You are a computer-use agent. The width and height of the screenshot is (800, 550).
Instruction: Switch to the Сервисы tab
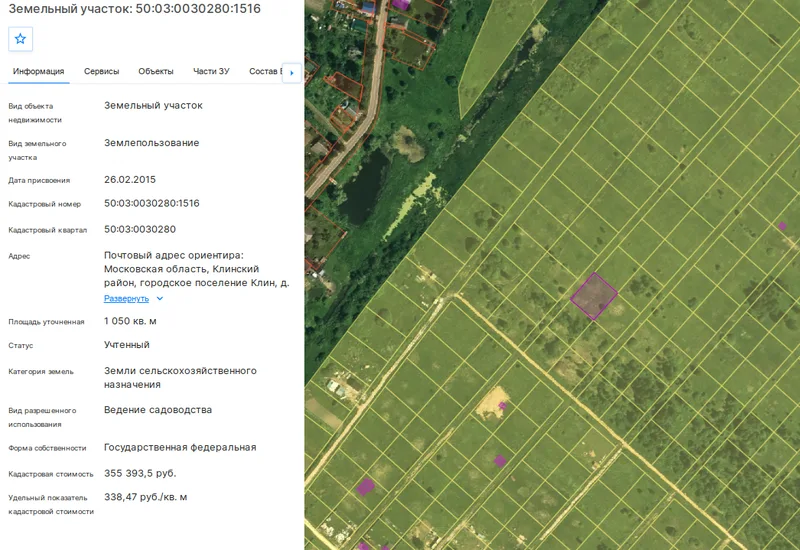[102, 71]
